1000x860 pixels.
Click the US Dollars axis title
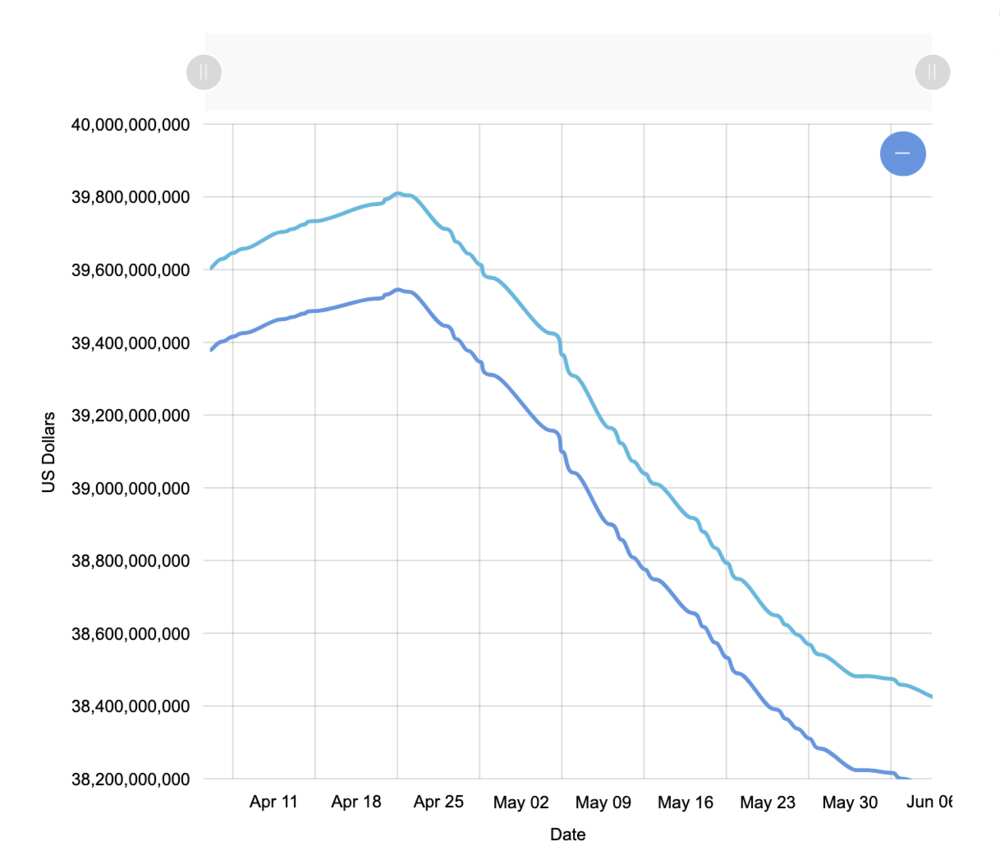pyautogui.click(x=48, y=452)
